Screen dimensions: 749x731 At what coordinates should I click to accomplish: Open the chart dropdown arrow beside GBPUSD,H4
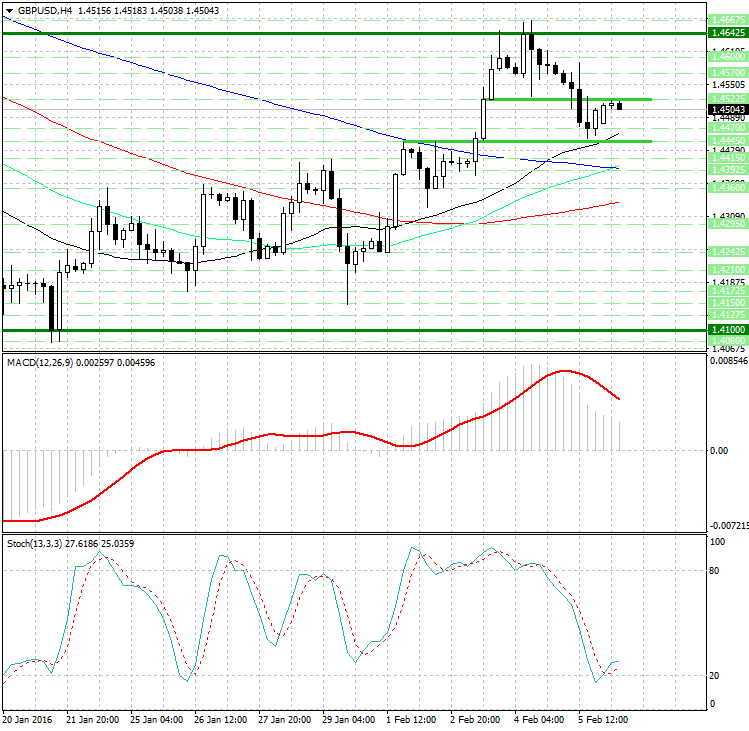[9, 11]
